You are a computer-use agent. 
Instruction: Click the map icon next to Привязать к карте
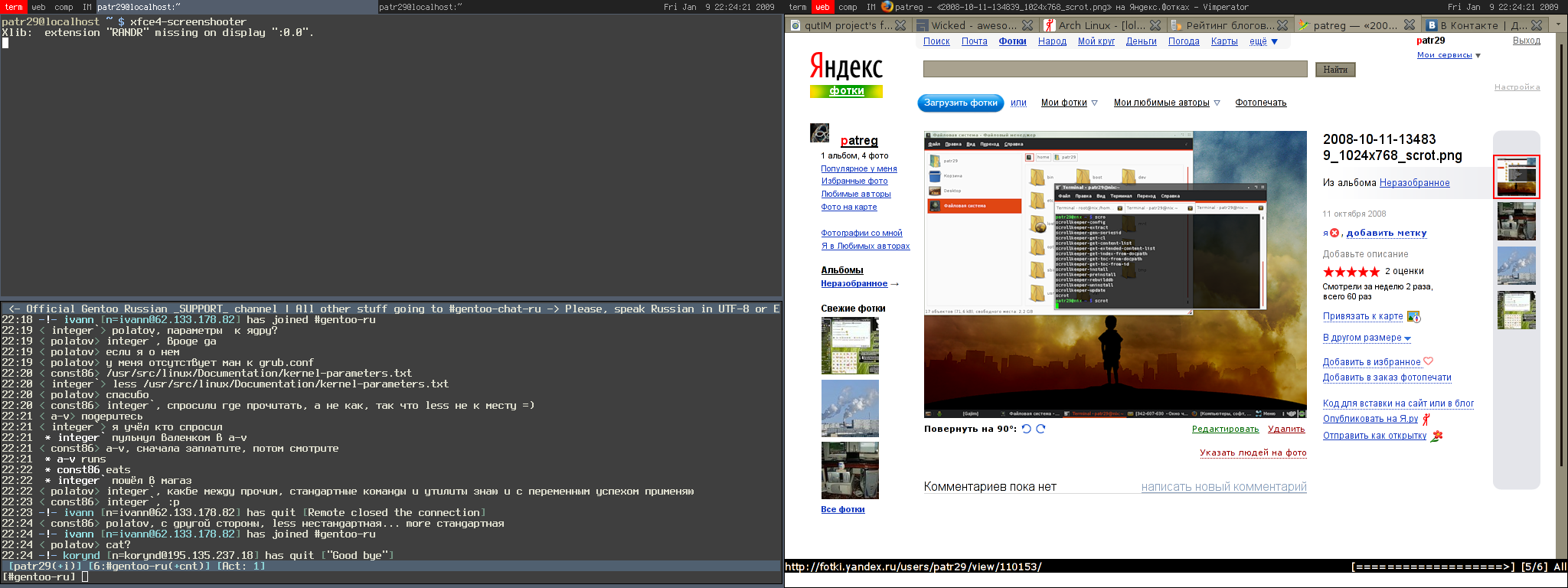[x=1413, y=316]
